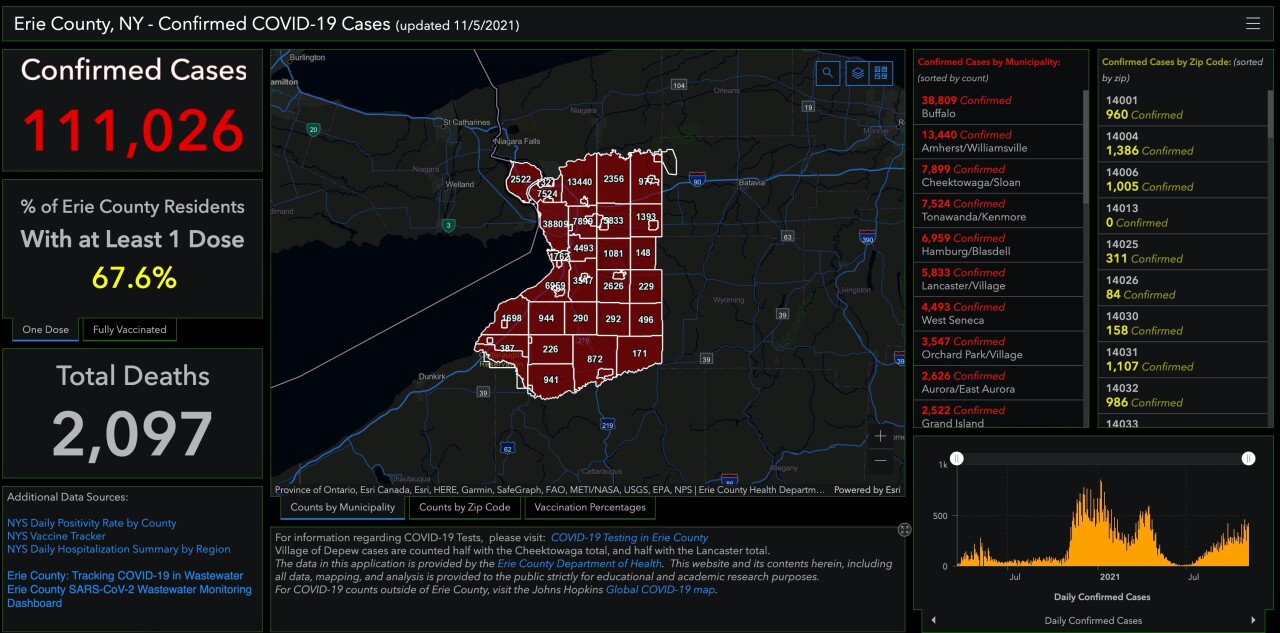Viewport: 1280px width, 633px height.
Task: Select zip 14025 with 311 Confirmed
Action: [1184, 252]
